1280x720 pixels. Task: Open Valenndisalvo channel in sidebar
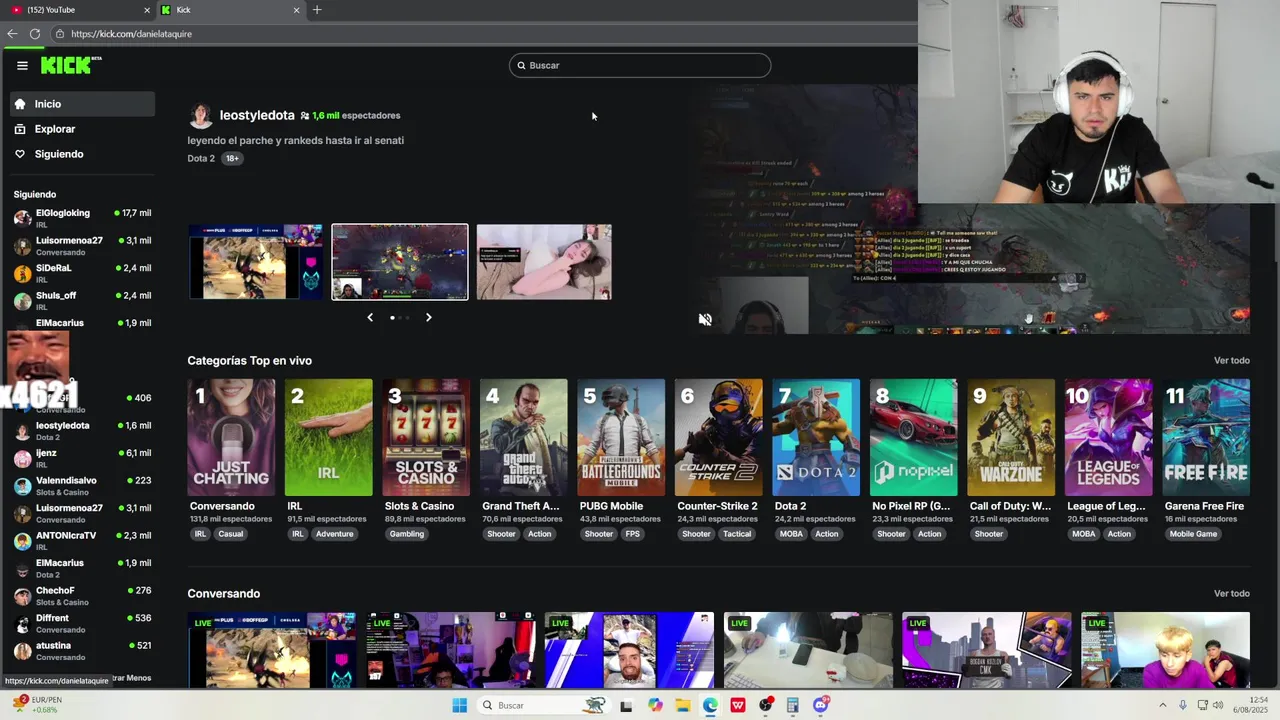83,485
